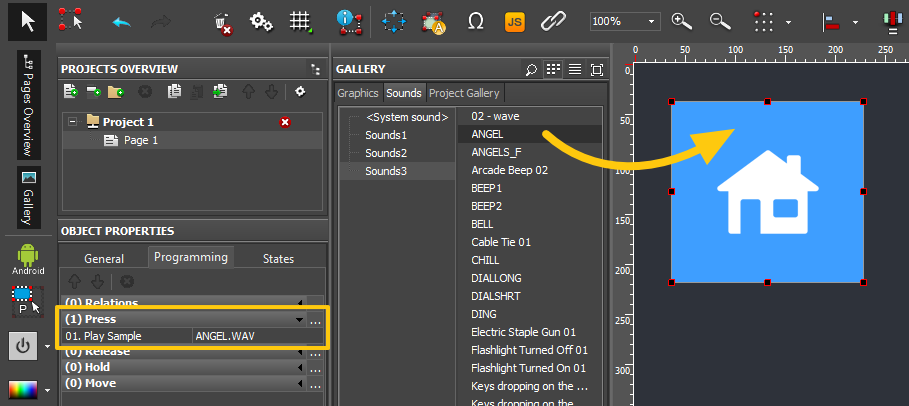Zoom in with magnifier plus
The height and width of the screenshot is (406, 909).
[682, 21]
